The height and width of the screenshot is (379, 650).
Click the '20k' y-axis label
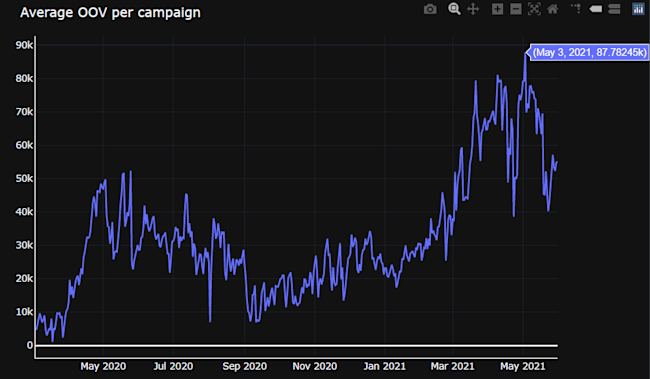24,279
